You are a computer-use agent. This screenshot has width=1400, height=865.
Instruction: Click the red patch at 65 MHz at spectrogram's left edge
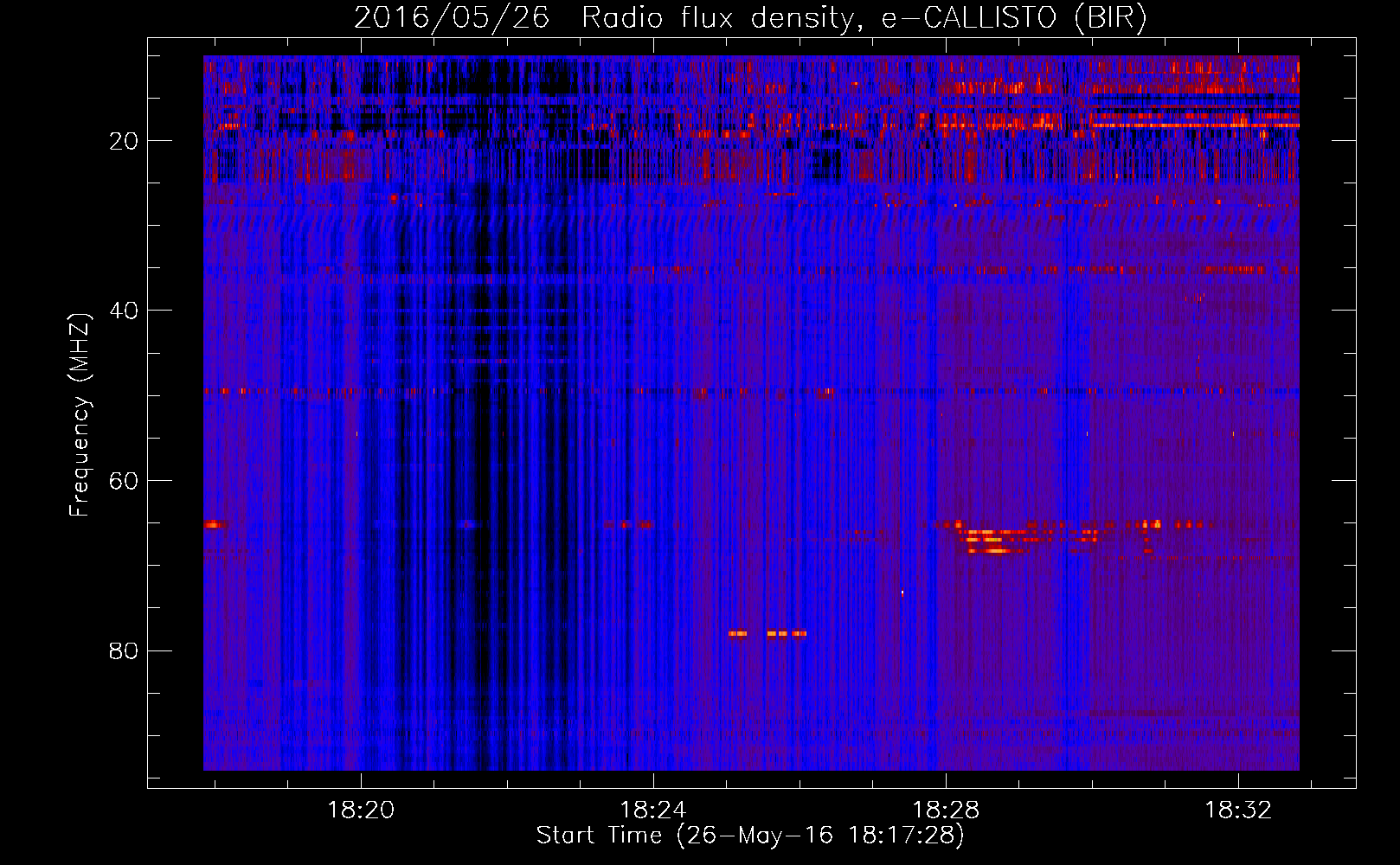214,524
